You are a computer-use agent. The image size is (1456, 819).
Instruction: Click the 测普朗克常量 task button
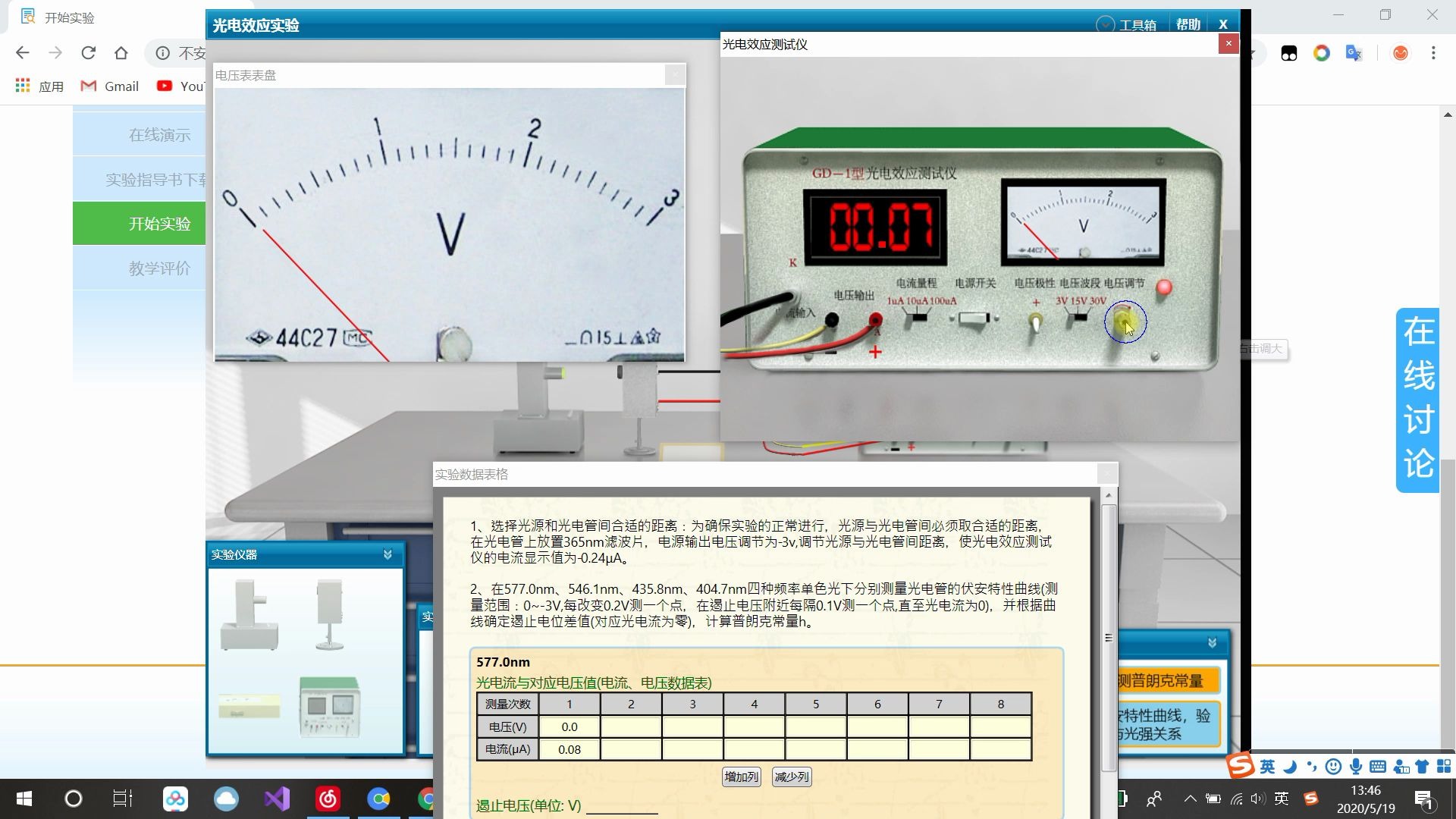tap(1168, 681)
